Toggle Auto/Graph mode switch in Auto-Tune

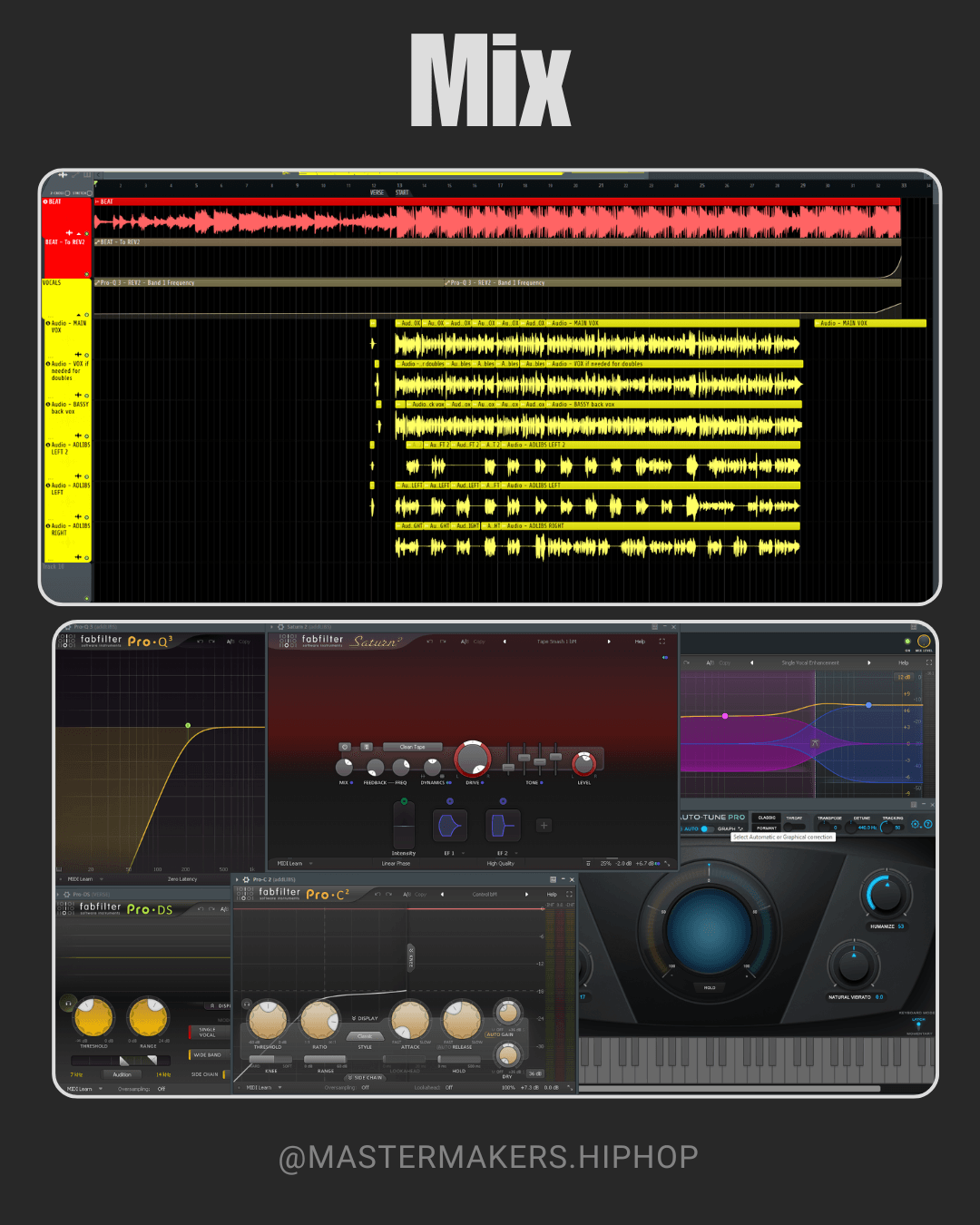[705, 828]
